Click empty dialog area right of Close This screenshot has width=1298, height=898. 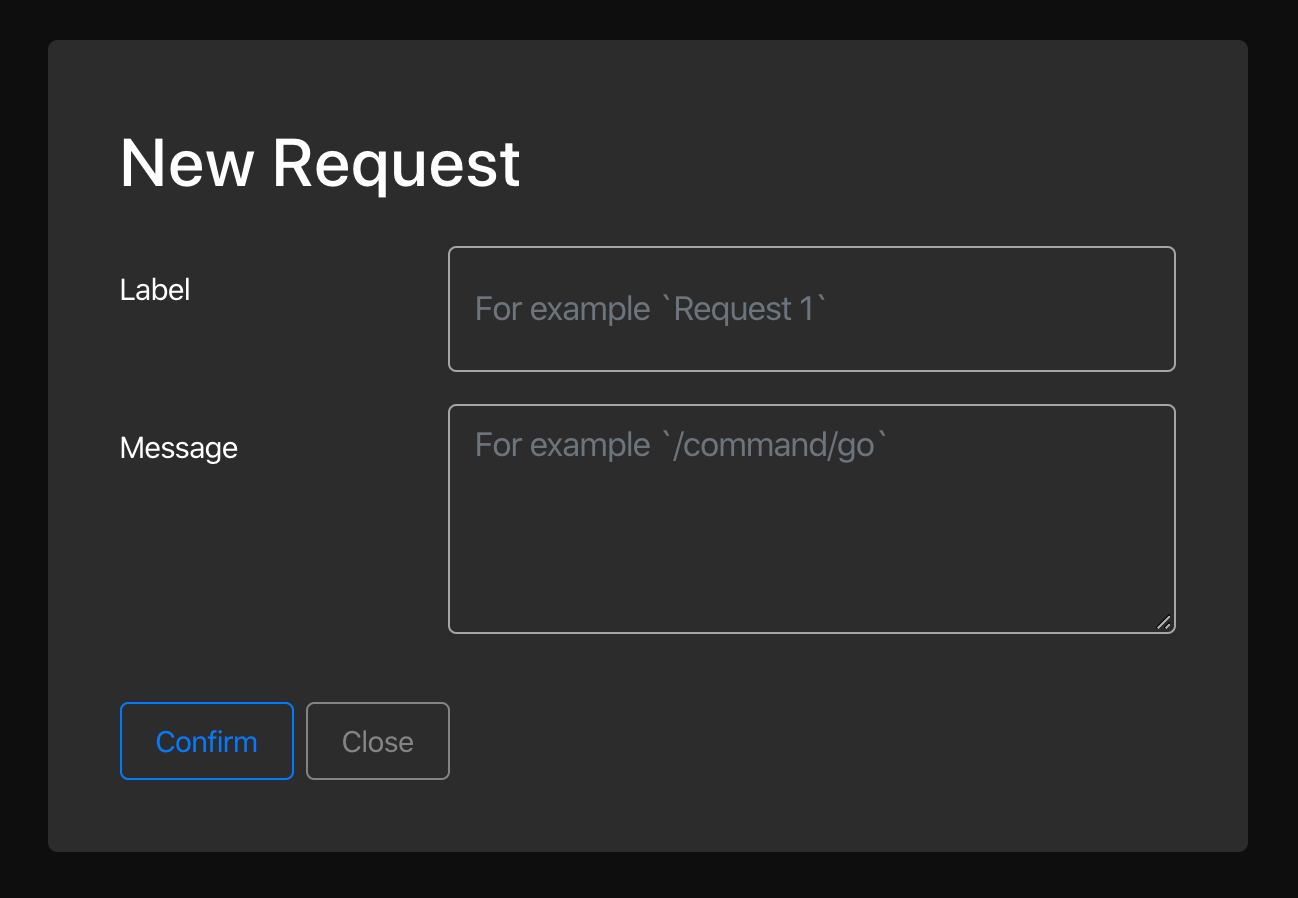pyautogui.click(x=800, y=741)
